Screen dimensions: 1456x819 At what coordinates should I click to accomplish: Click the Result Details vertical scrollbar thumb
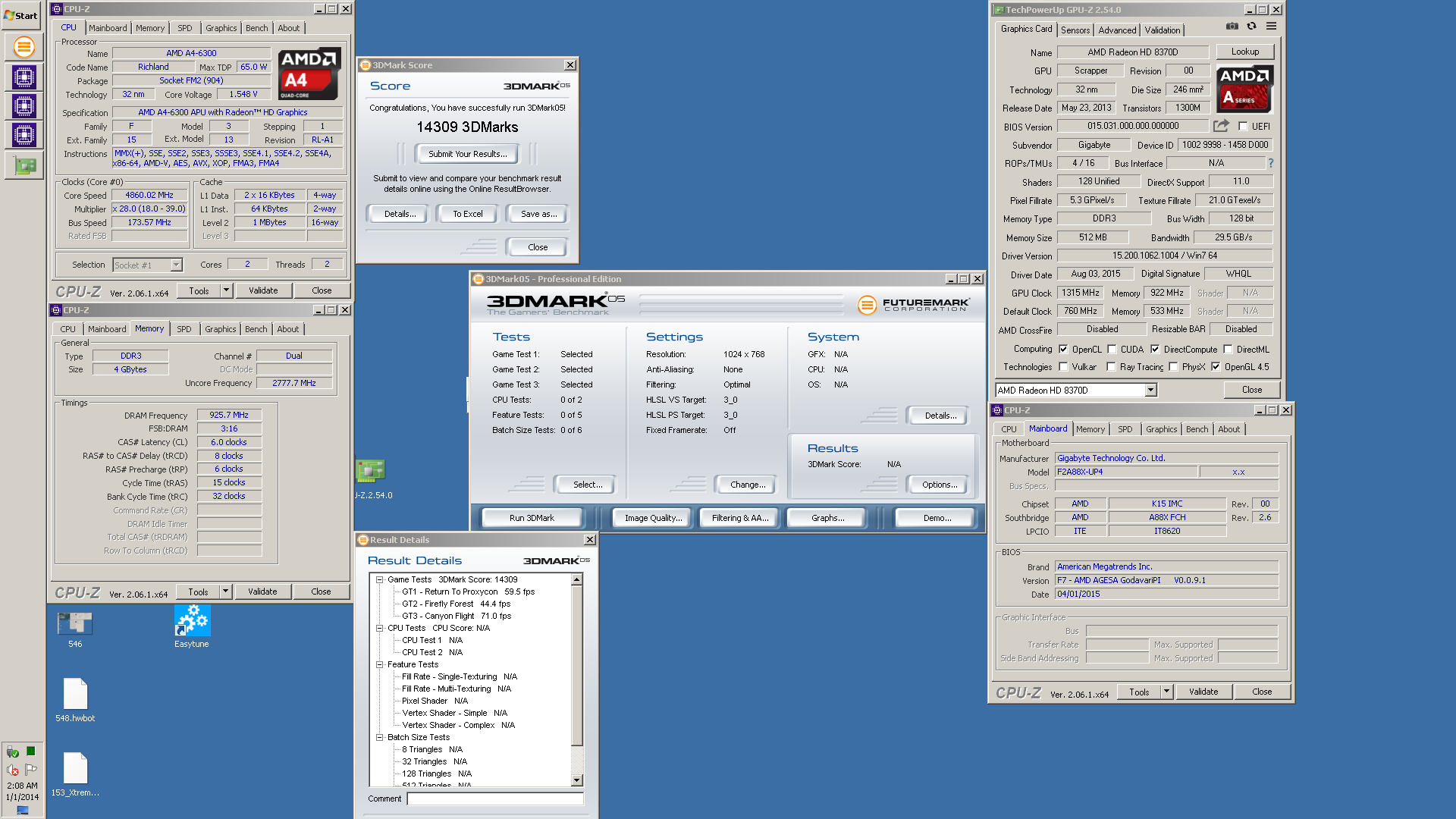[577, 667]
